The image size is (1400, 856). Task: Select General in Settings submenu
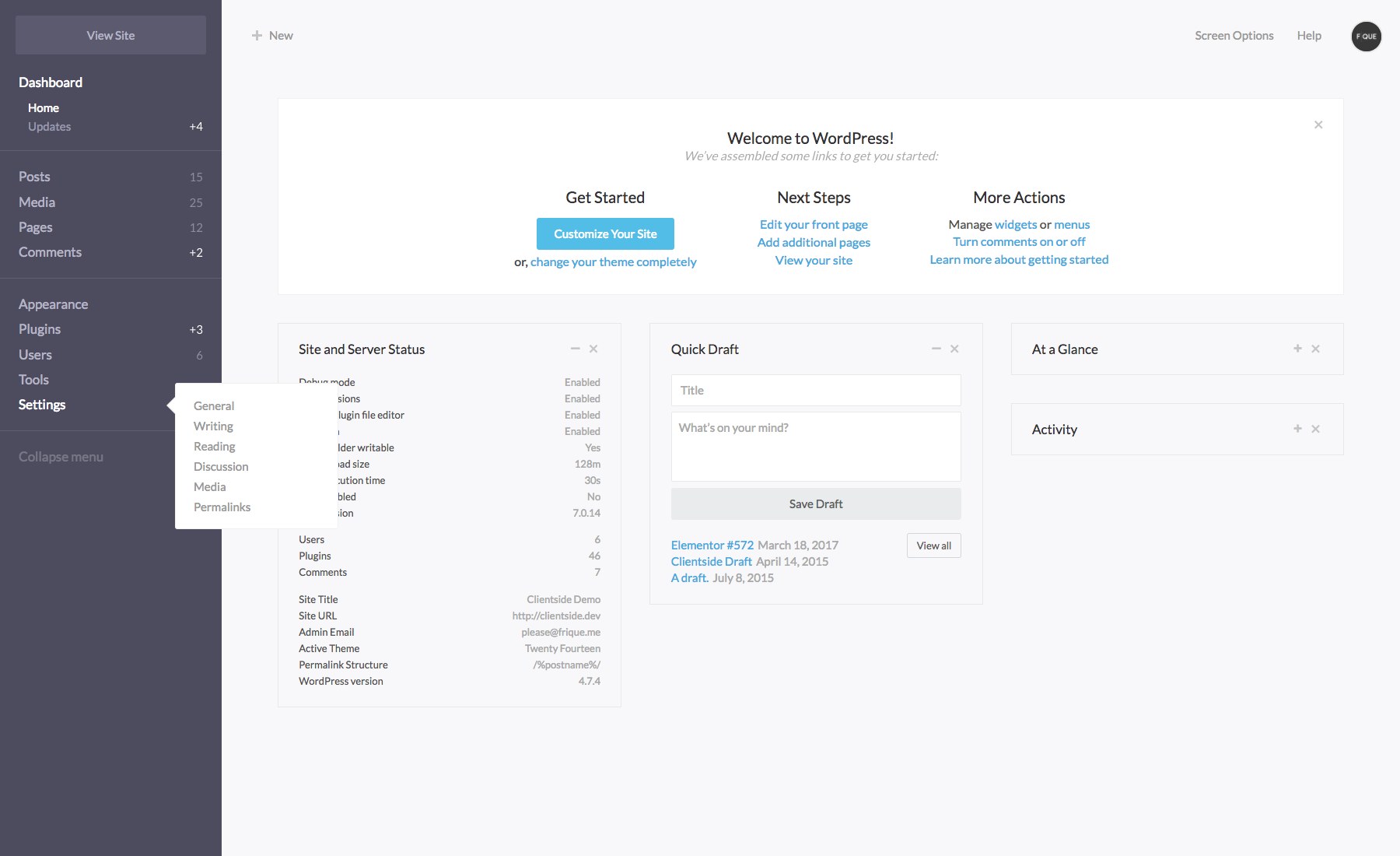[214, 406]
